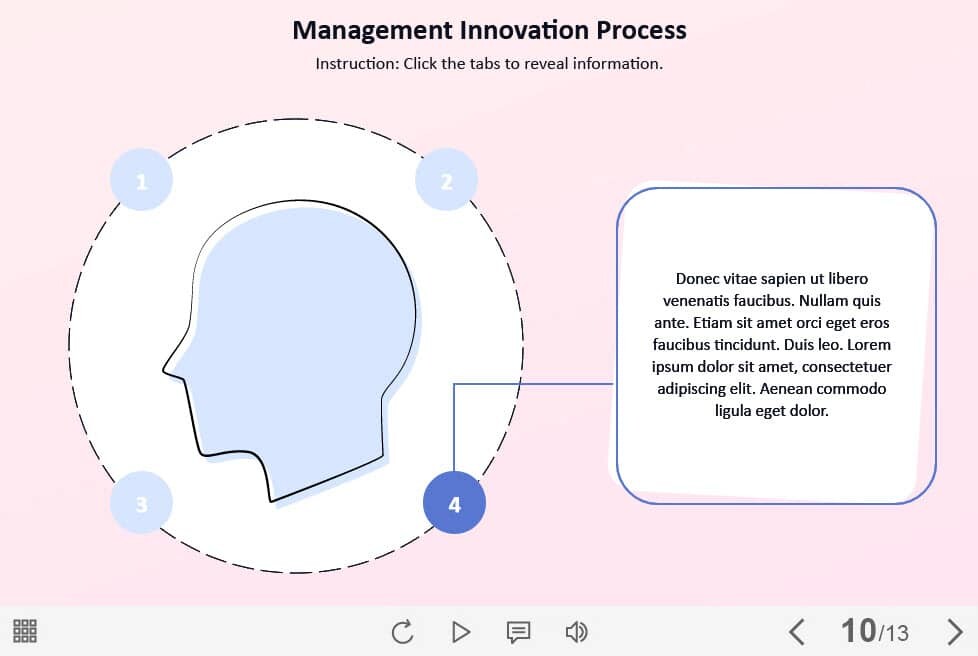This screenshot has height=656, width=978.
Task: Click the info panel's blue rounded border
Action: click(617, 345)
